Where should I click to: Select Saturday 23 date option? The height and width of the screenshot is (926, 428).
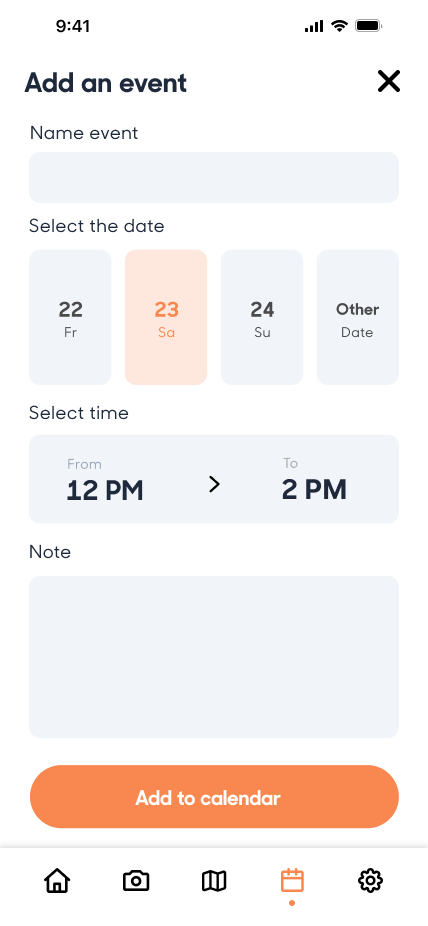[166, 317]
